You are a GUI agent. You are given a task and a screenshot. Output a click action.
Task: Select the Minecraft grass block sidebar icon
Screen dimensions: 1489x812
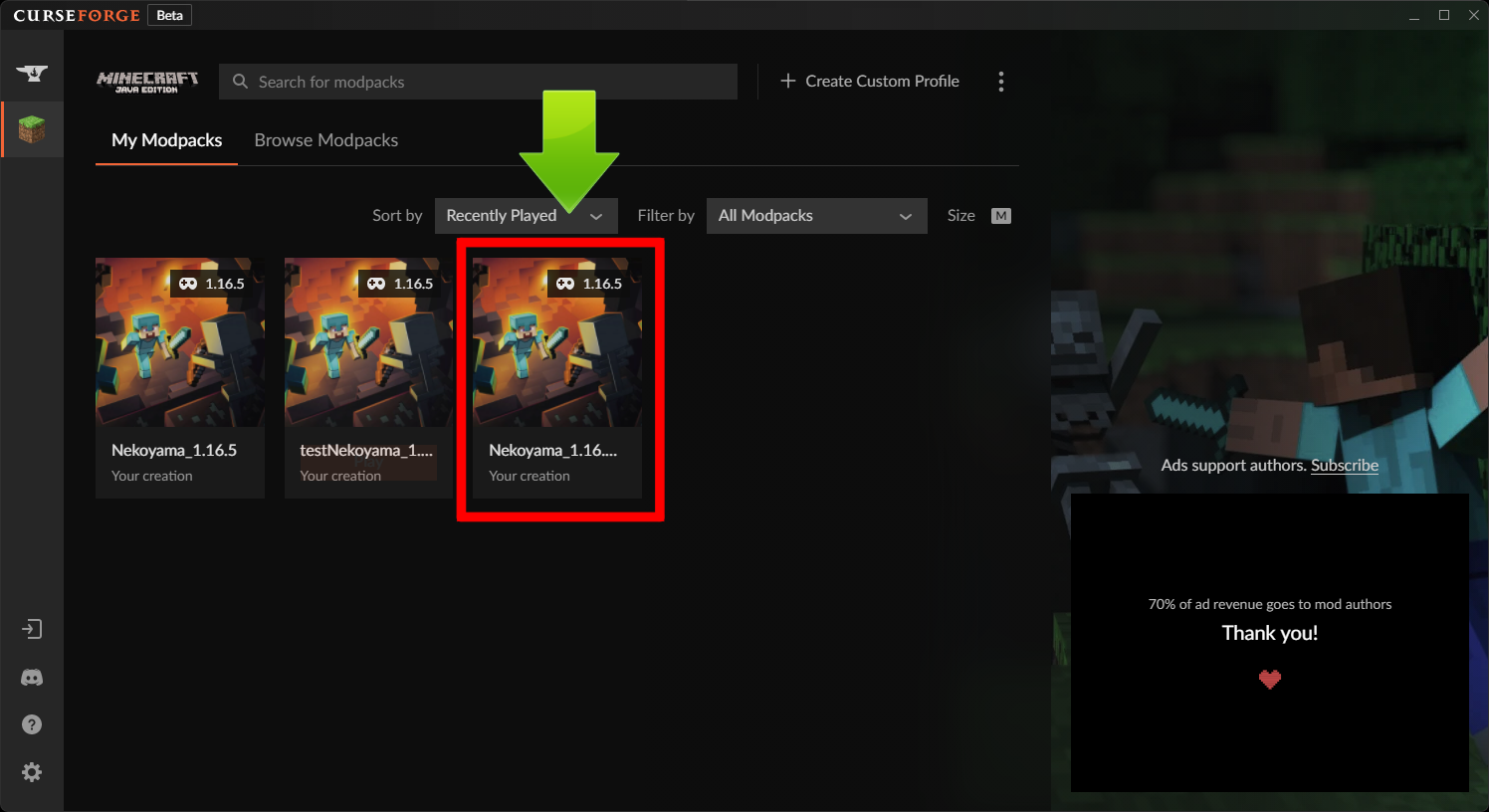[32, 129]
